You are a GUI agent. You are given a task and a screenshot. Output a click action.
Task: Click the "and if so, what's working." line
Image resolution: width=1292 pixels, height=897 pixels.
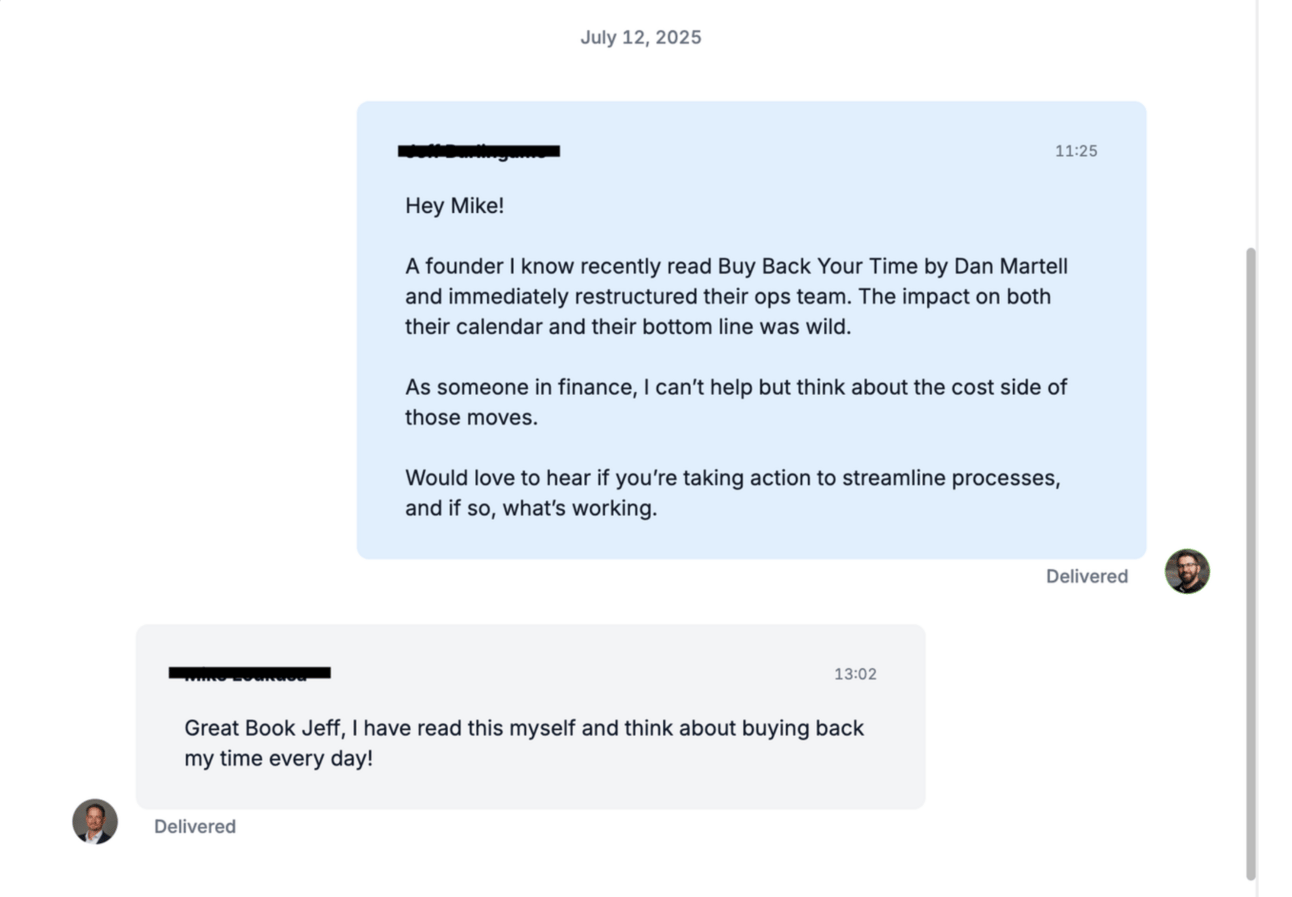tap(531, 508)
